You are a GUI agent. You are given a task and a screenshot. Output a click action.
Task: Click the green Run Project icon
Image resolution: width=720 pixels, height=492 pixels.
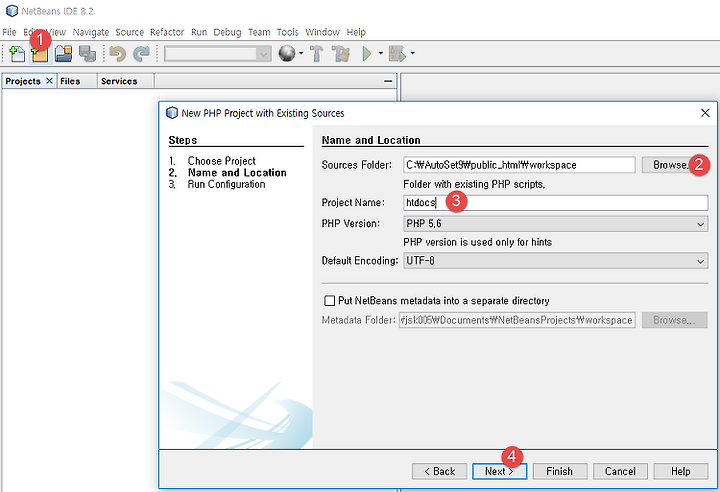click(367, 54)
